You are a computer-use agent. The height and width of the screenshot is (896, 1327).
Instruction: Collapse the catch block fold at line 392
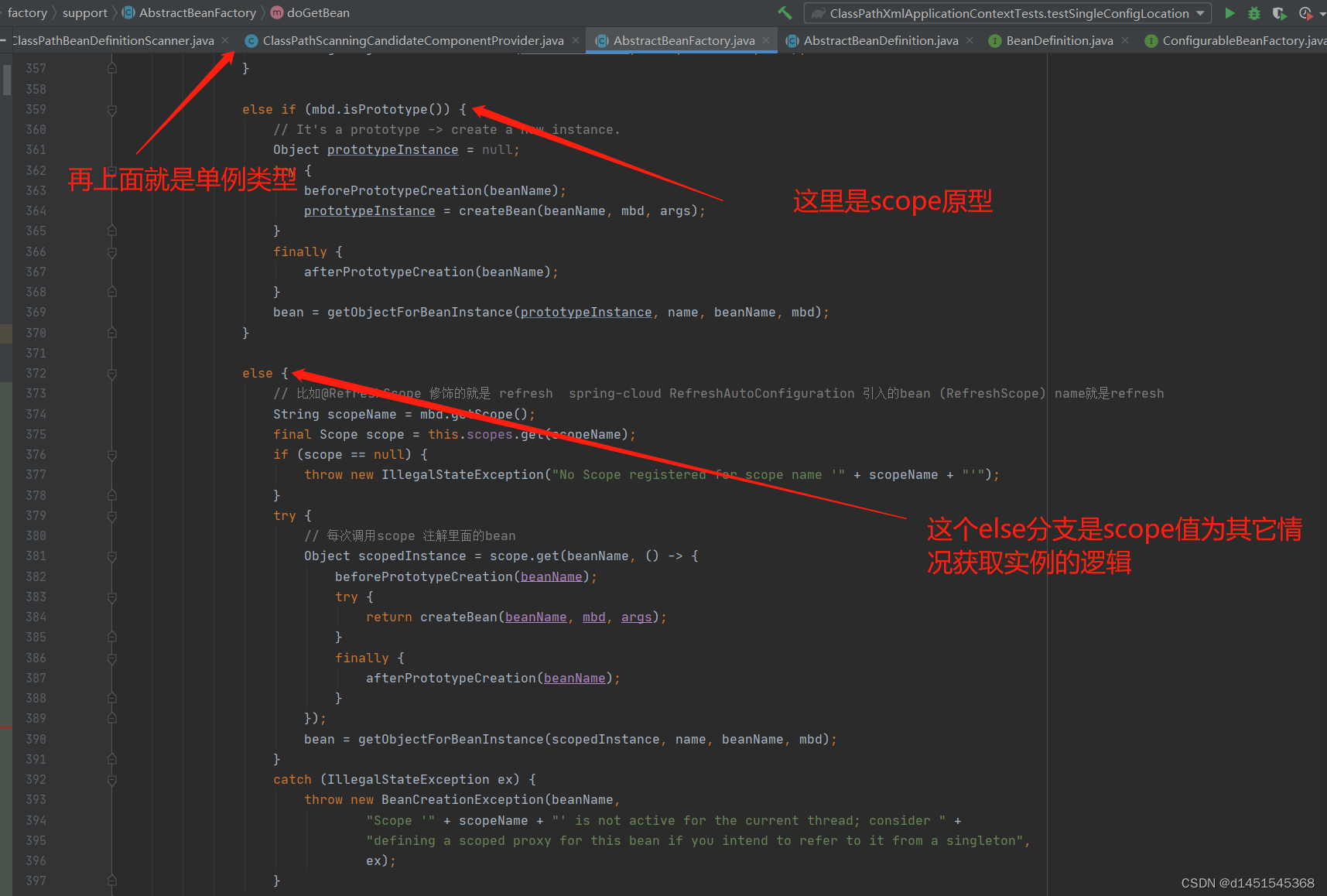(112, 780)
